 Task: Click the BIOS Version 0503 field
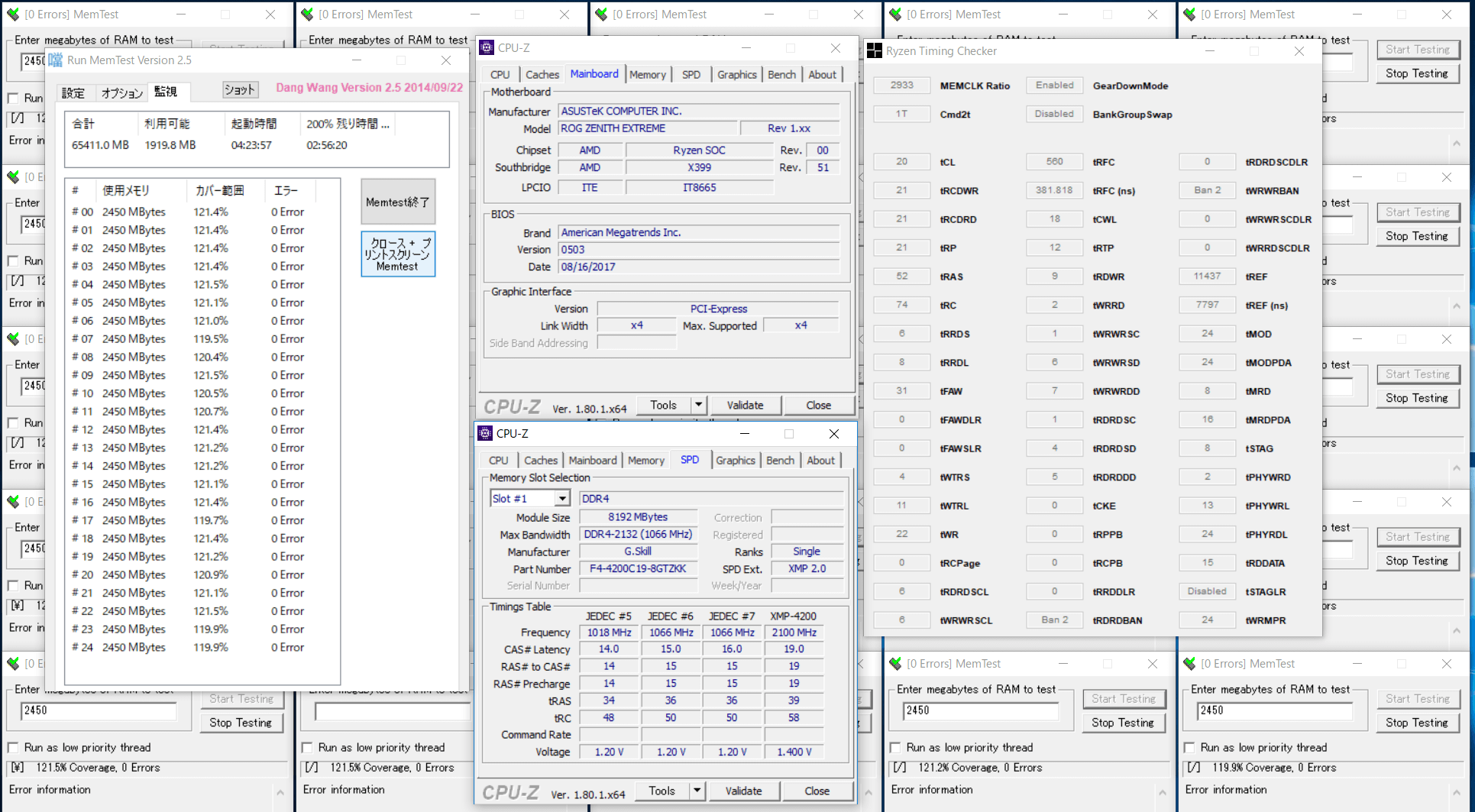pyautogui.click(x=698, y=250)
